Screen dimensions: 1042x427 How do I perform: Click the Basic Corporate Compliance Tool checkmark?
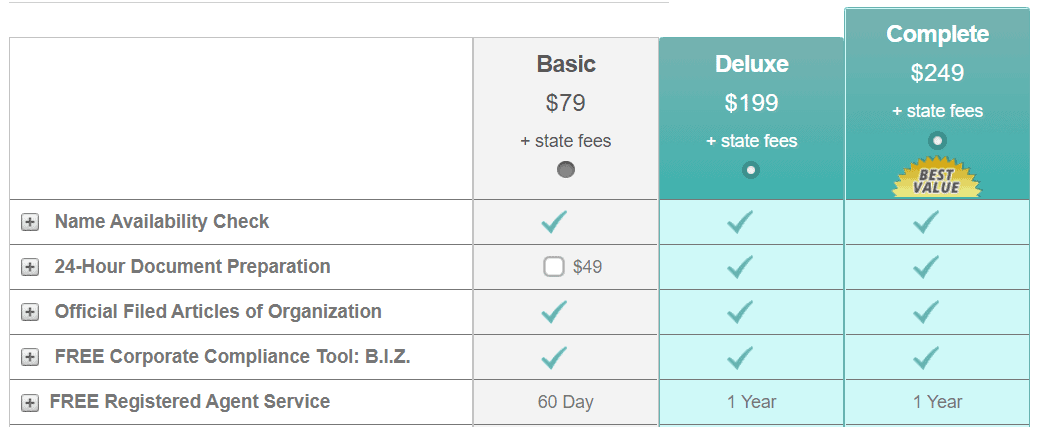point(554,357)
